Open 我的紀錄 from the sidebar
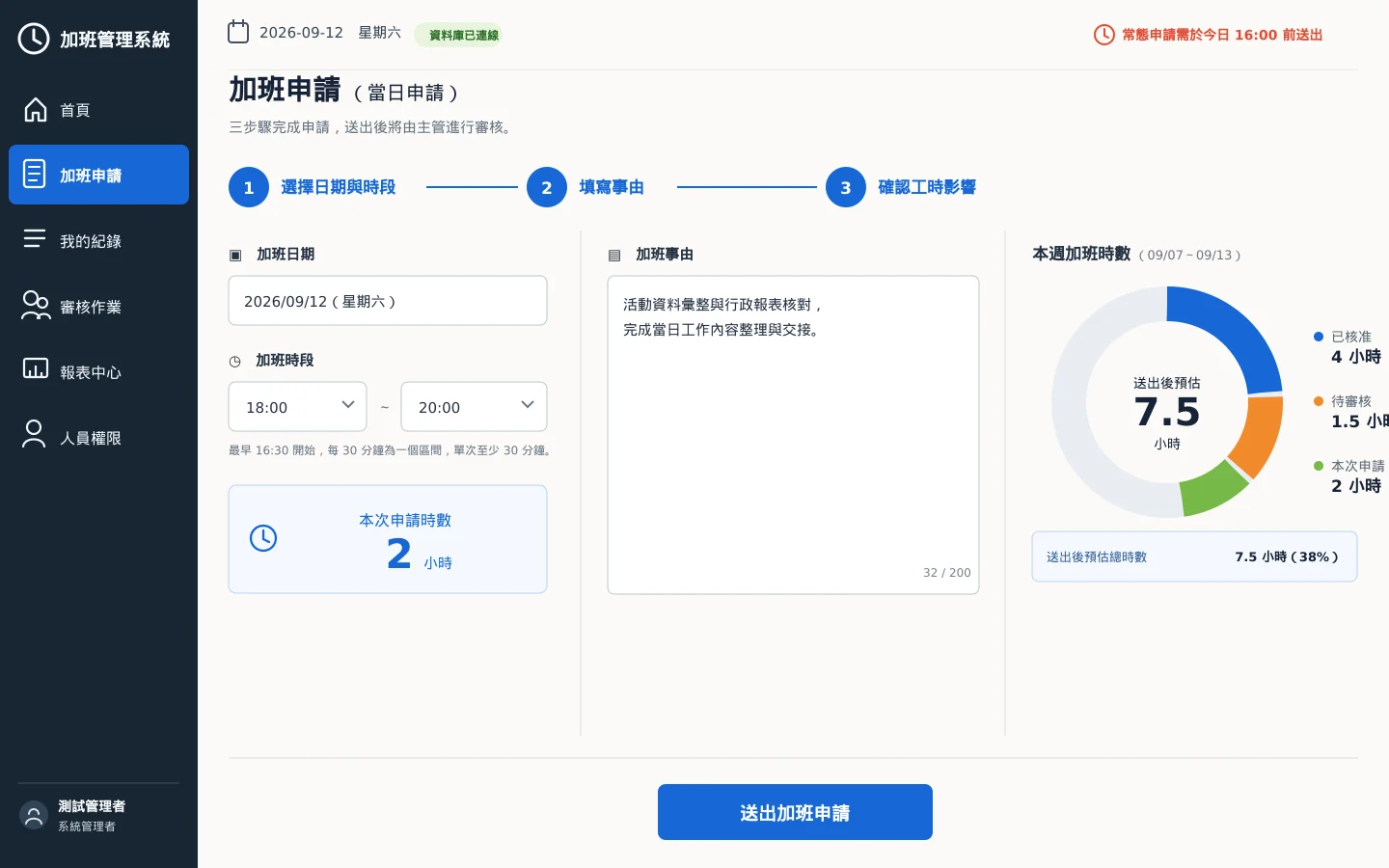The image size is (1389, 868). [98, 240]
